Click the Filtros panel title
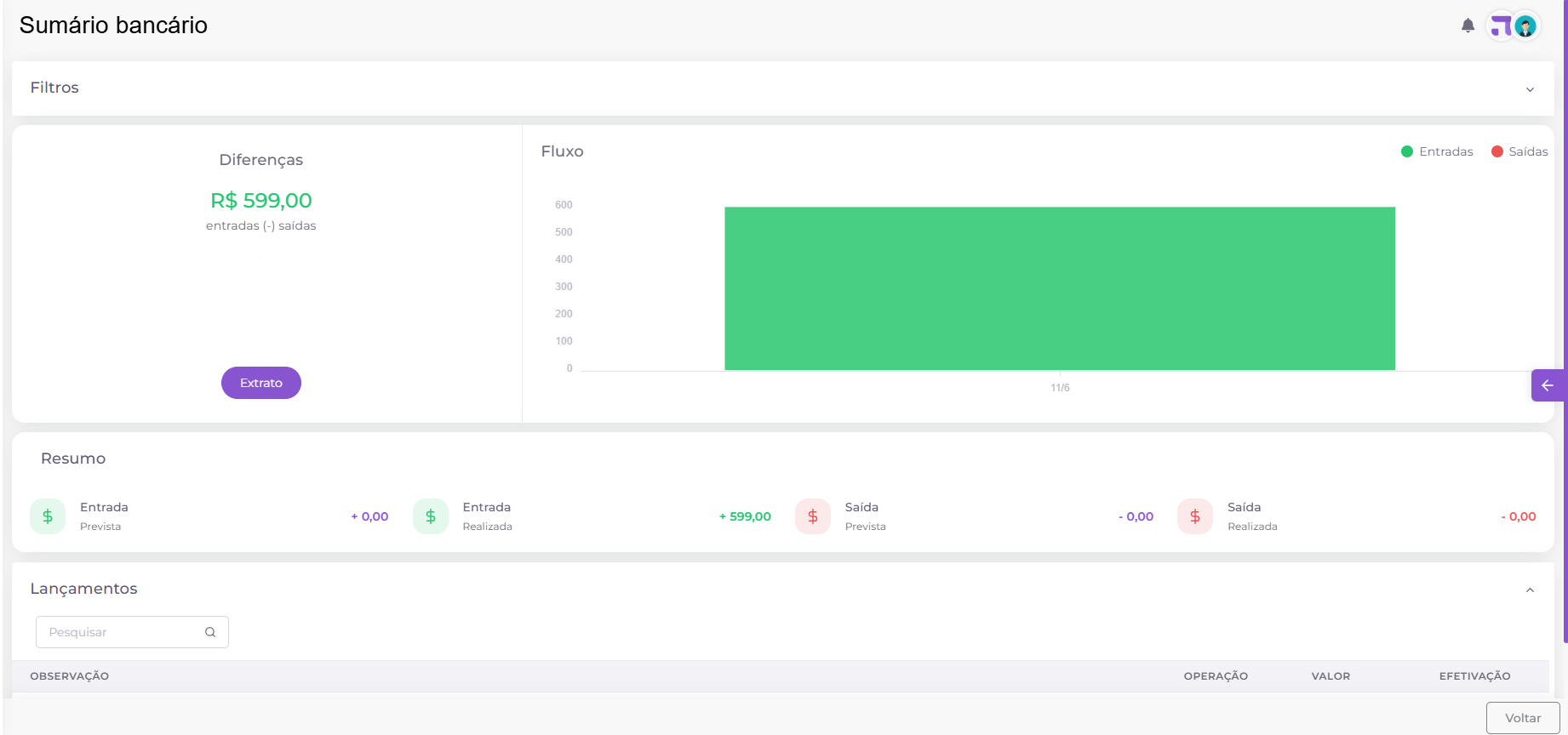 click(54, 88)
